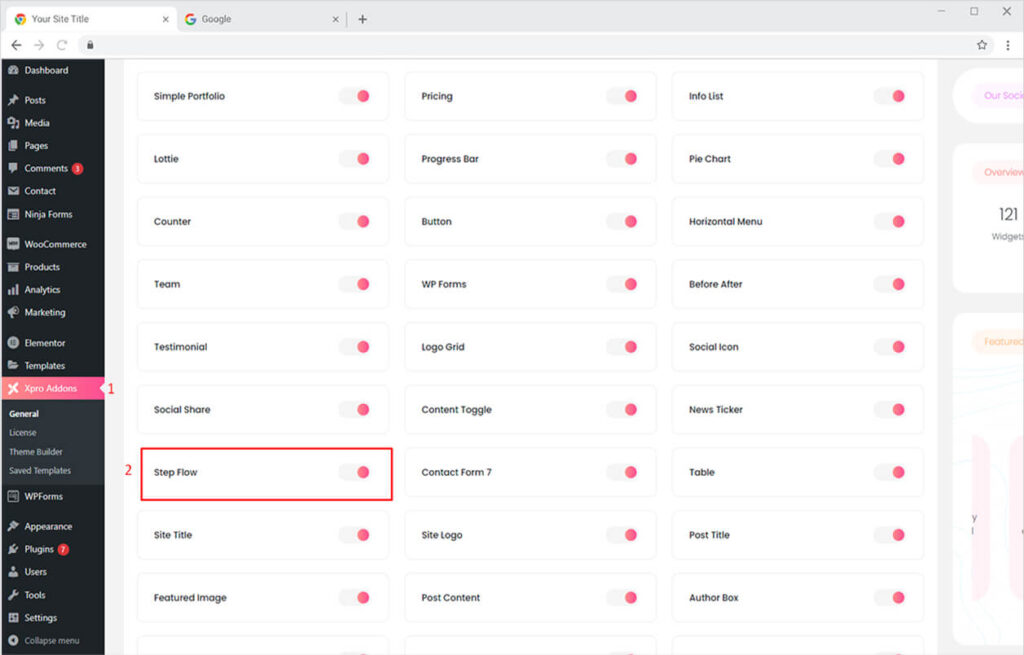The width and height of the screenshot is (1024, 655).
Task: Switch to the Google browser tab
Action: (216, 19)
